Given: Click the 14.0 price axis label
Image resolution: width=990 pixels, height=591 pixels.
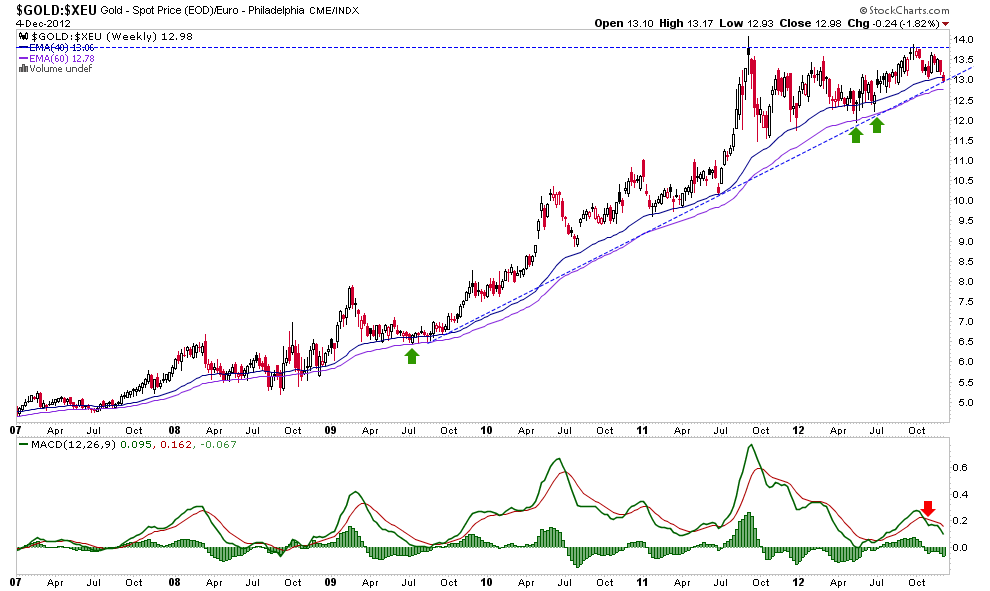Looking at the screenshot, I should [x=962, y=40].
